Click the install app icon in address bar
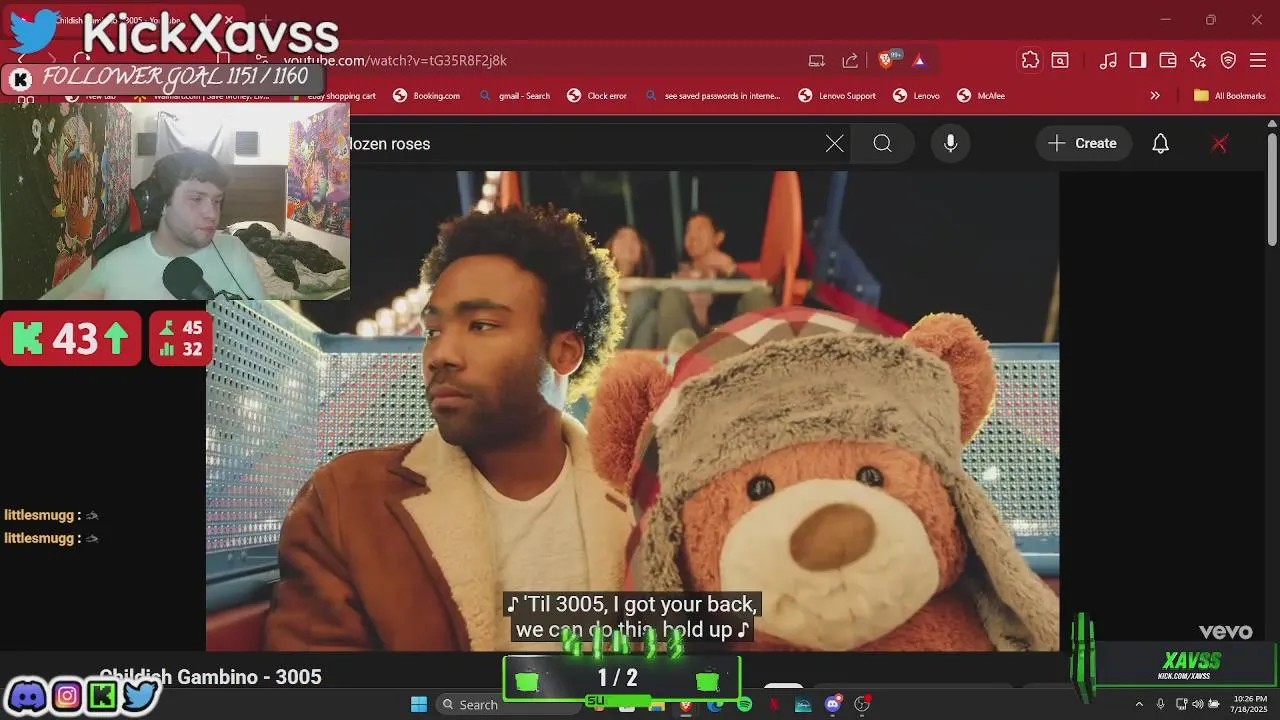The width and height of the screenshot is (1280, 720). tap(817, 61)
